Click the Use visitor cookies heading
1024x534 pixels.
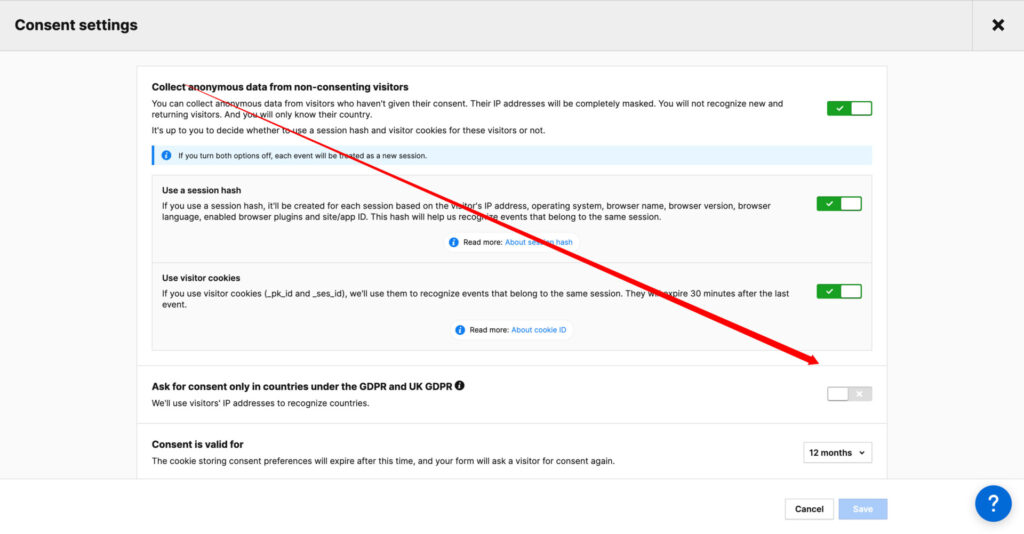tap(201, 278)
